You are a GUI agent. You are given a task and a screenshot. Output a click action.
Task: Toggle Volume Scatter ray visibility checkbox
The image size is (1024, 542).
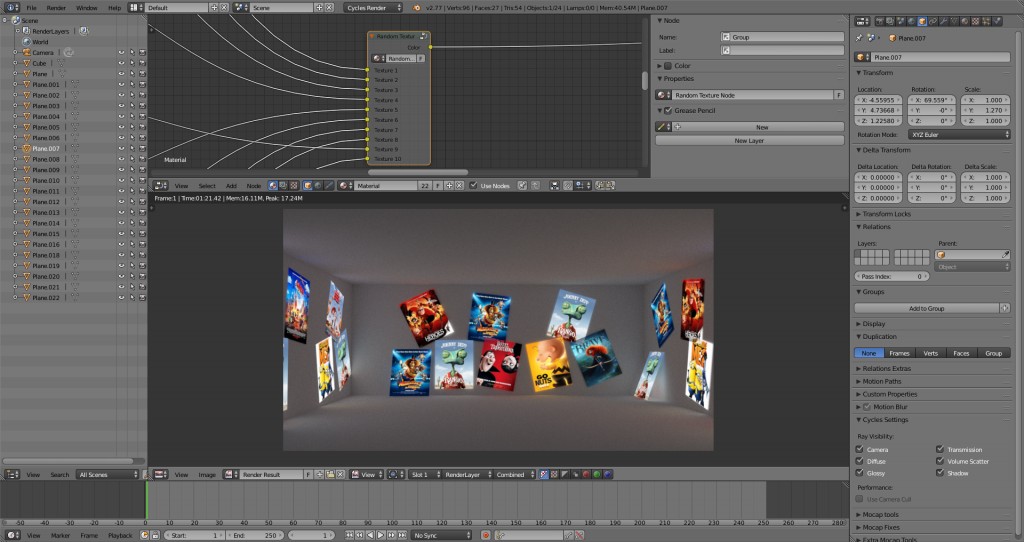pyautogui.click(x=940, y=461)
